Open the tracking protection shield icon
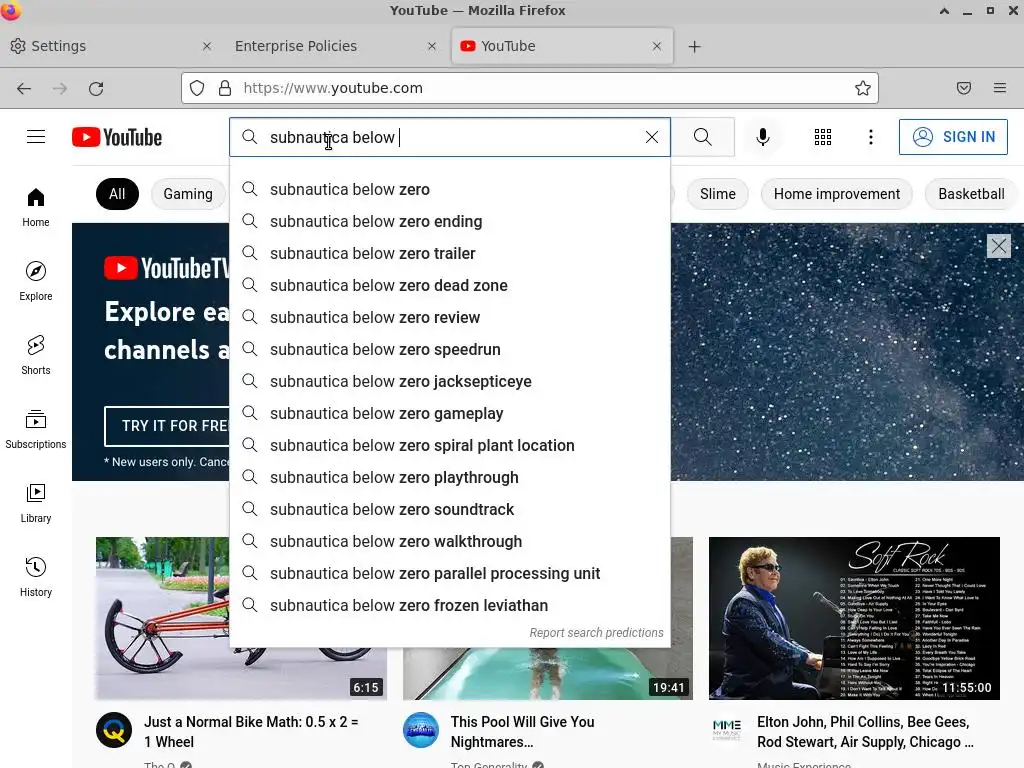The width and height of the screenshot is (1024, 768). (x=197, y=88)
